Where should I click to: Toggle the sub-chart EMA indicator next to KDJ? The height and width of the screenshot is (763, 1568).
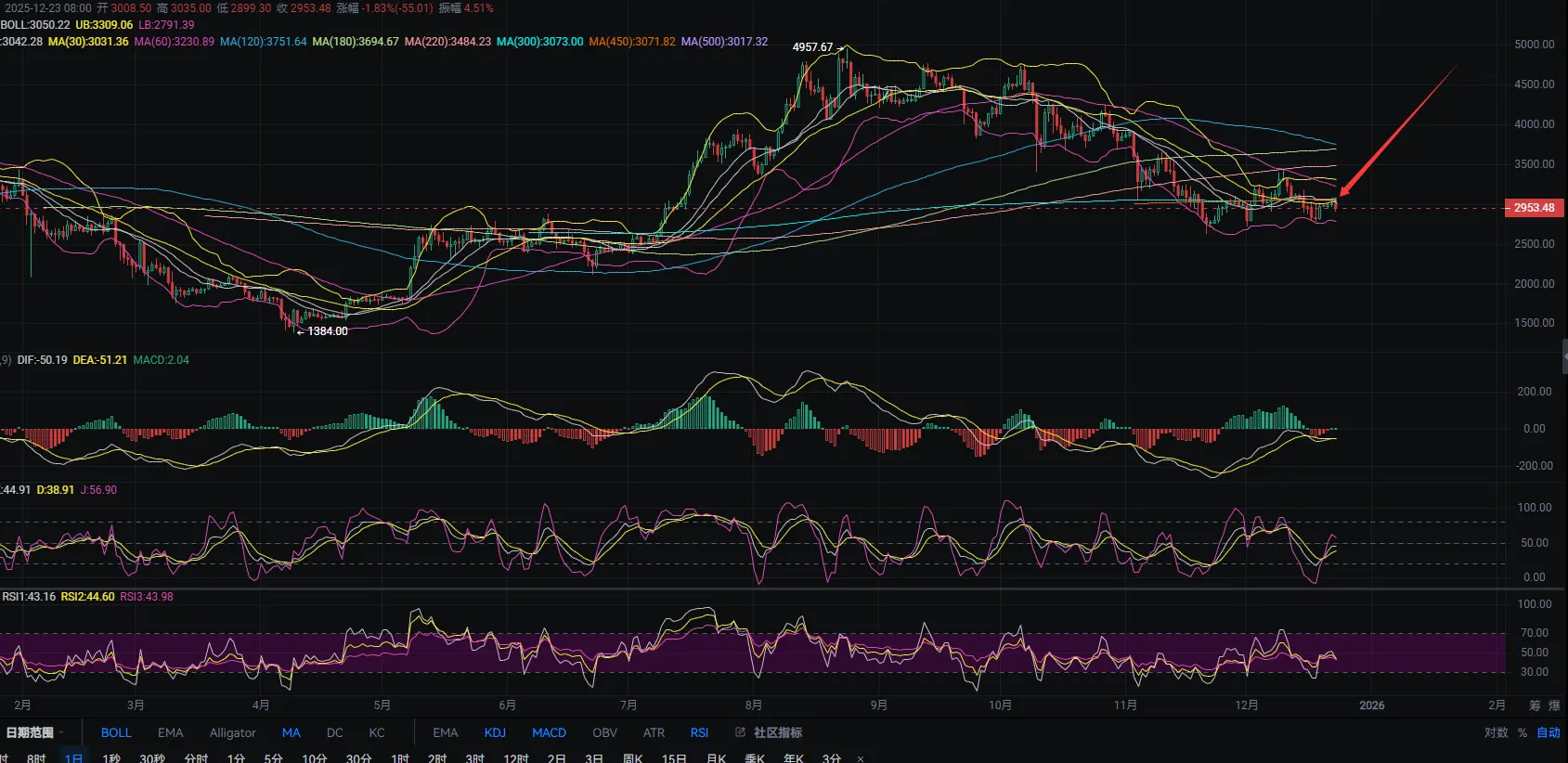point(446,732)
